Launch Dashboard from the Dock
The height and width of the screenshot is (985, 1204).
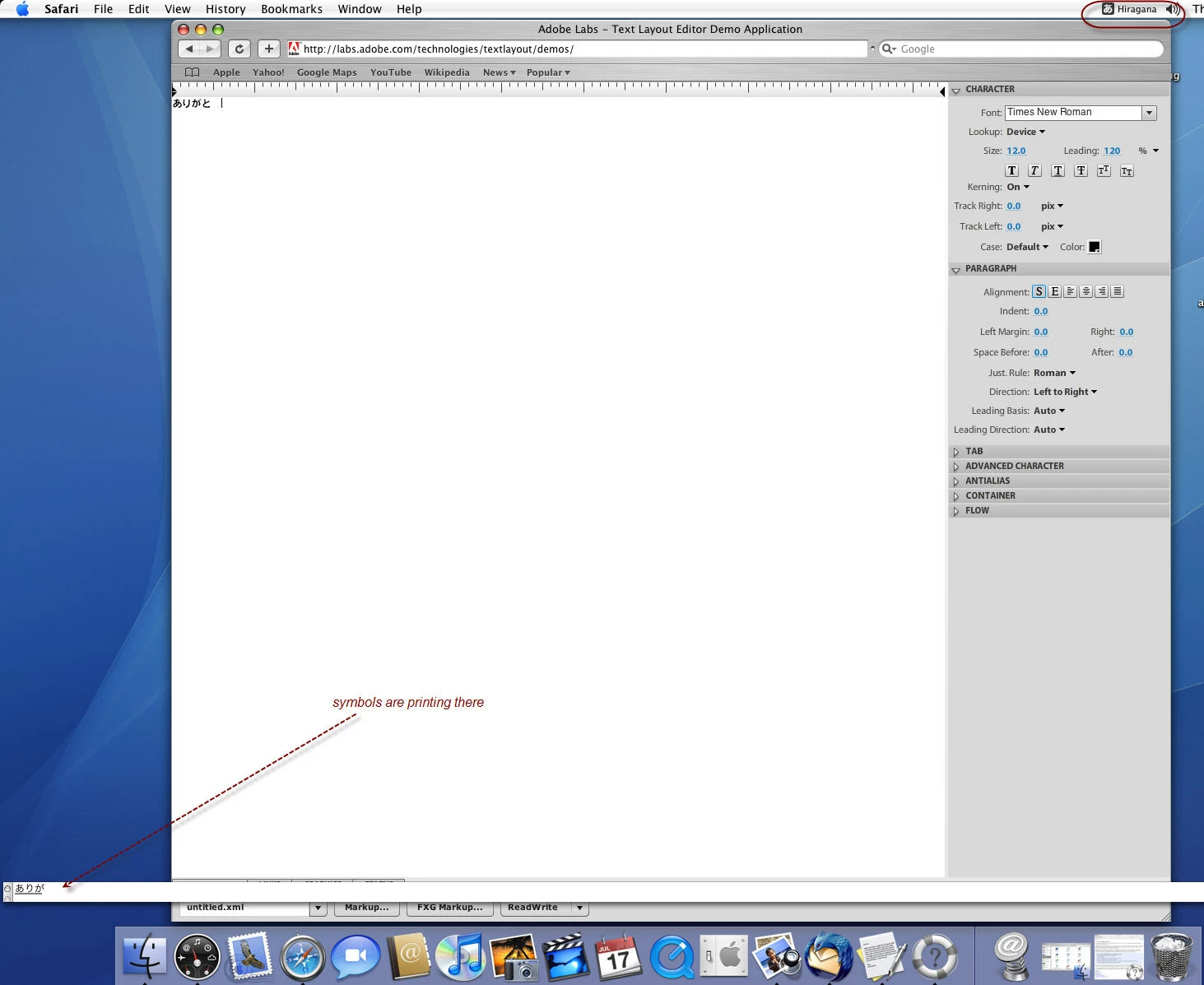(197, 956)
